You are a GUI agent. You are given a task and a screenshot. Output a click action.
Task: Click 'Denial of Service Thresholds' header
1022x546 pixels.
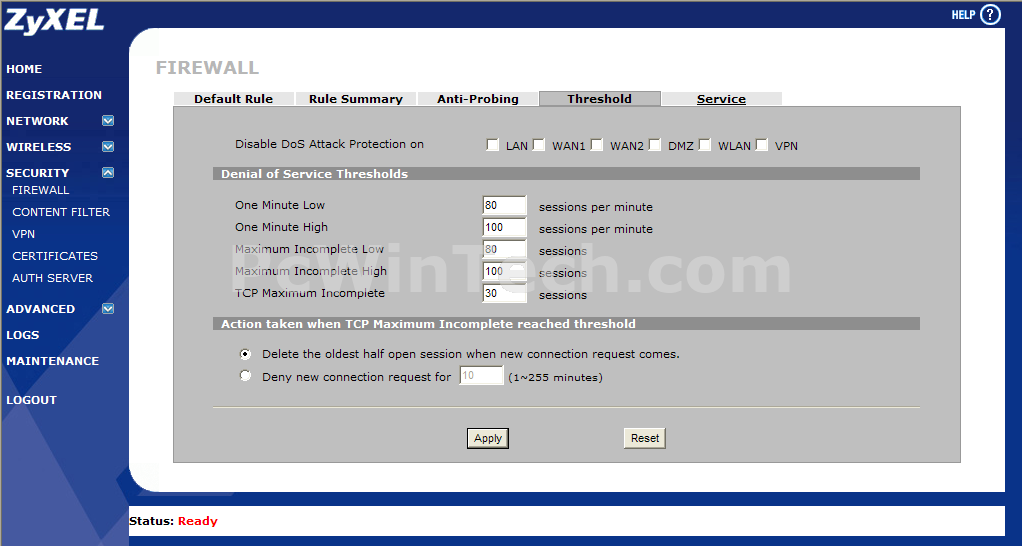tap(314, 174)
